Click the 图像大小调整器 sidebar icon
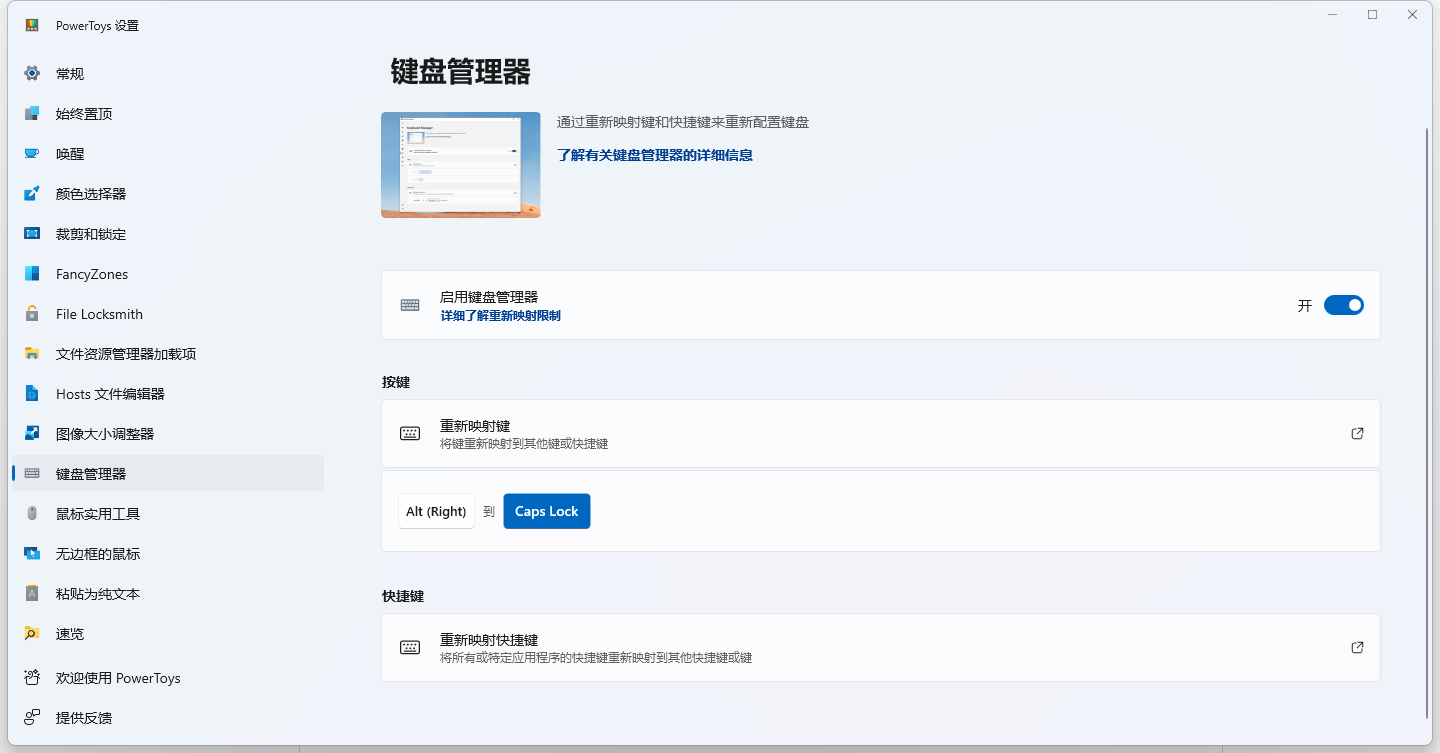 32,433
